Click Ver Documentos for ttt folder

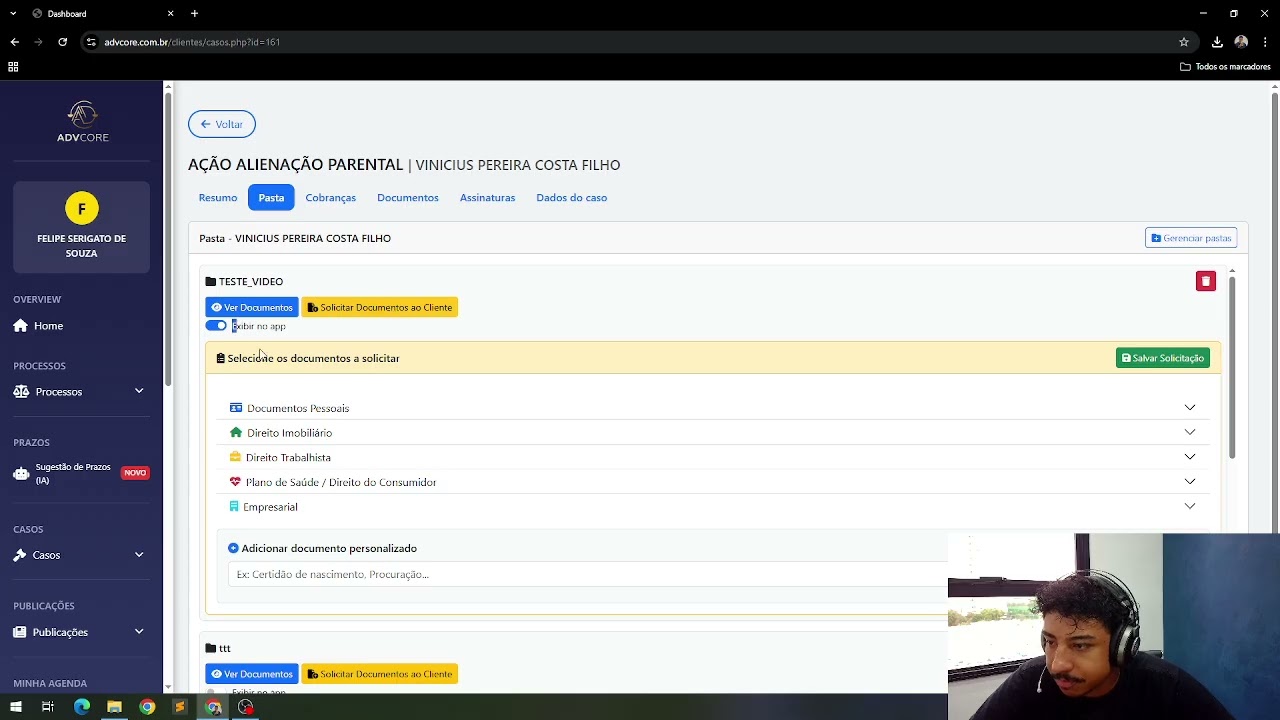tap(252, 674)
